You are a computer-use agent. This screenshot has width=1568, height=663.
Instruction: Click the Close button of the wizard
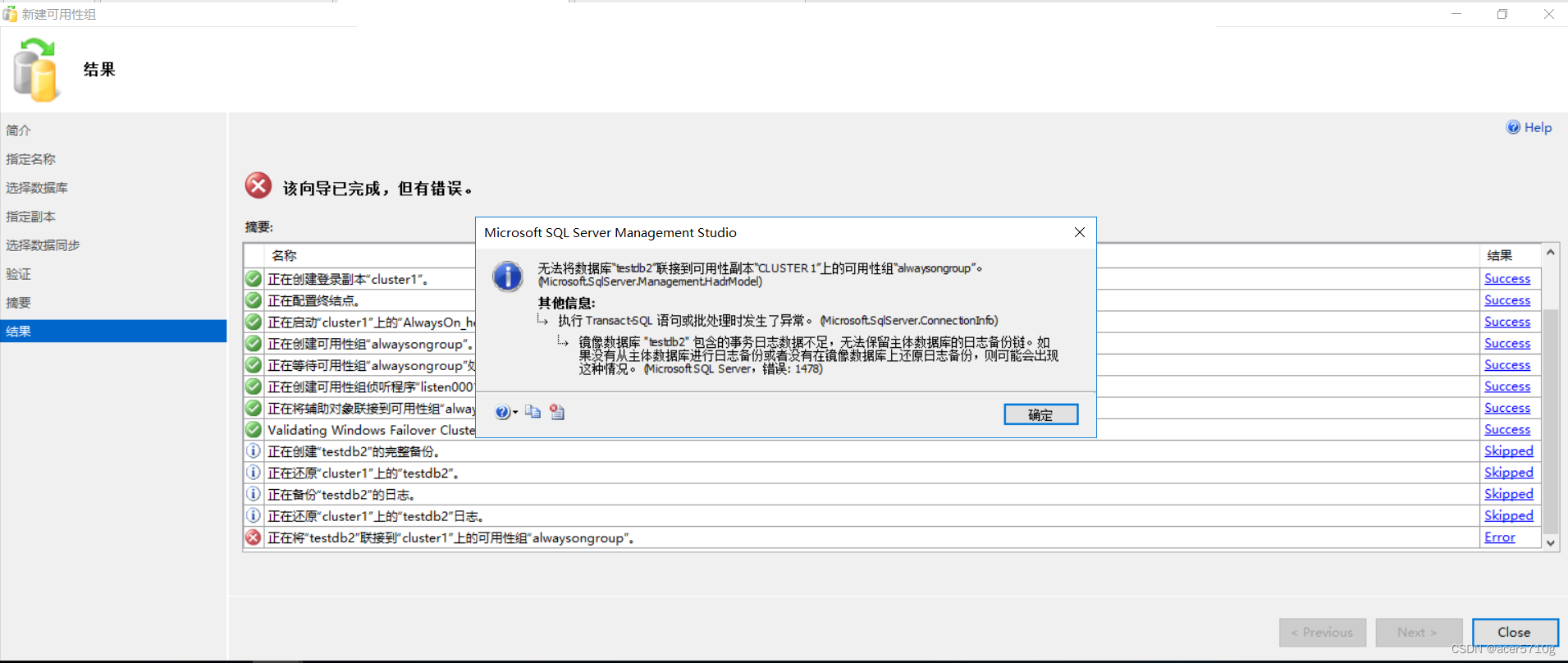tap(1515, 632)
